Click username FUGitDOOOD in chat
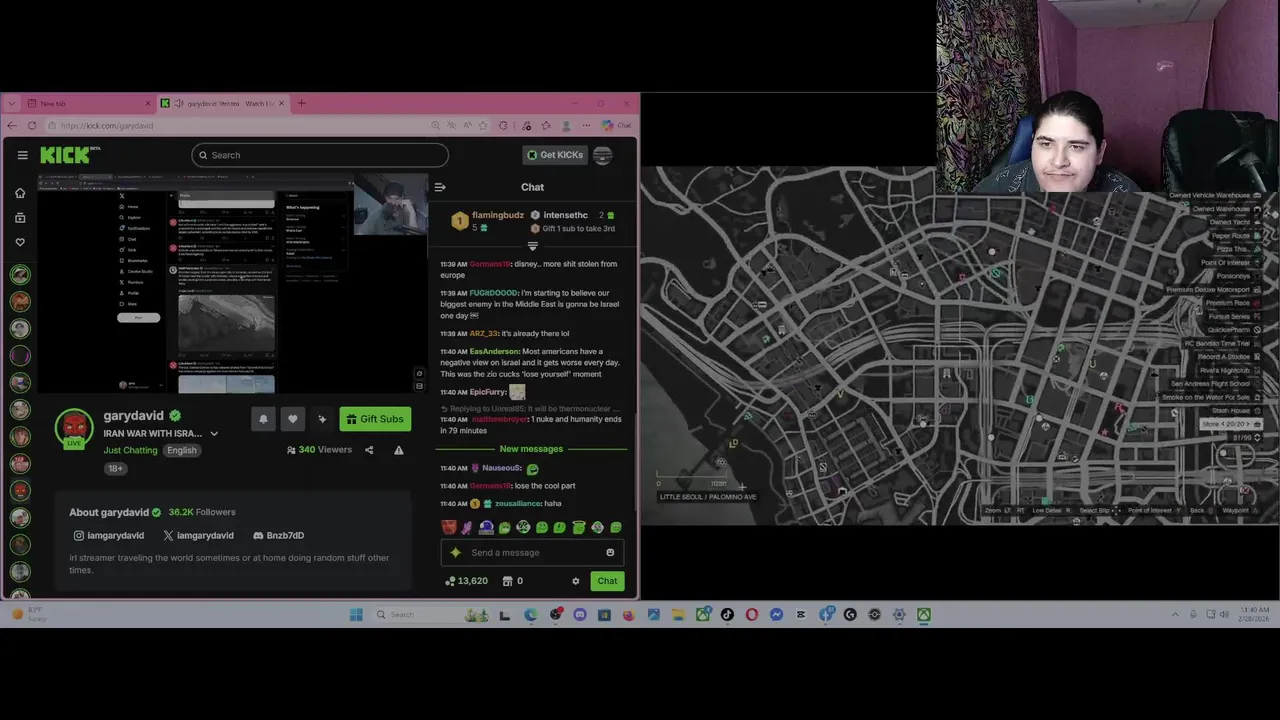Image resolution: width=1280 pixels, height=720 pixels. click(493, 293)
